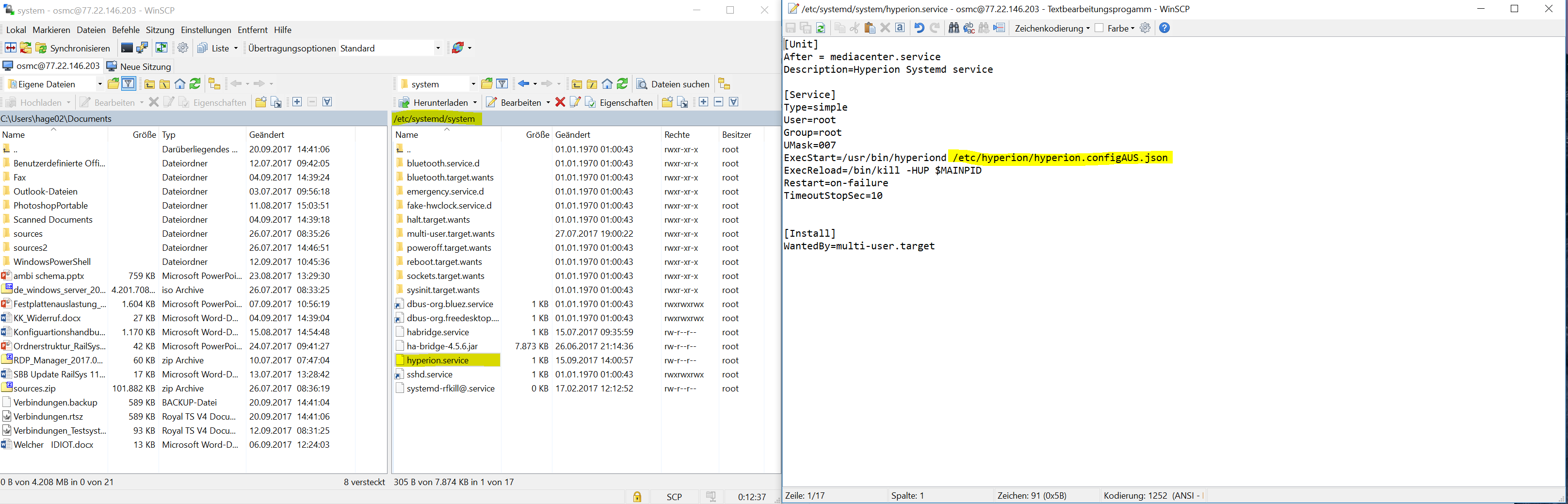
Task: Open session in PuTTY icon
Action: (x=143, y=48)
